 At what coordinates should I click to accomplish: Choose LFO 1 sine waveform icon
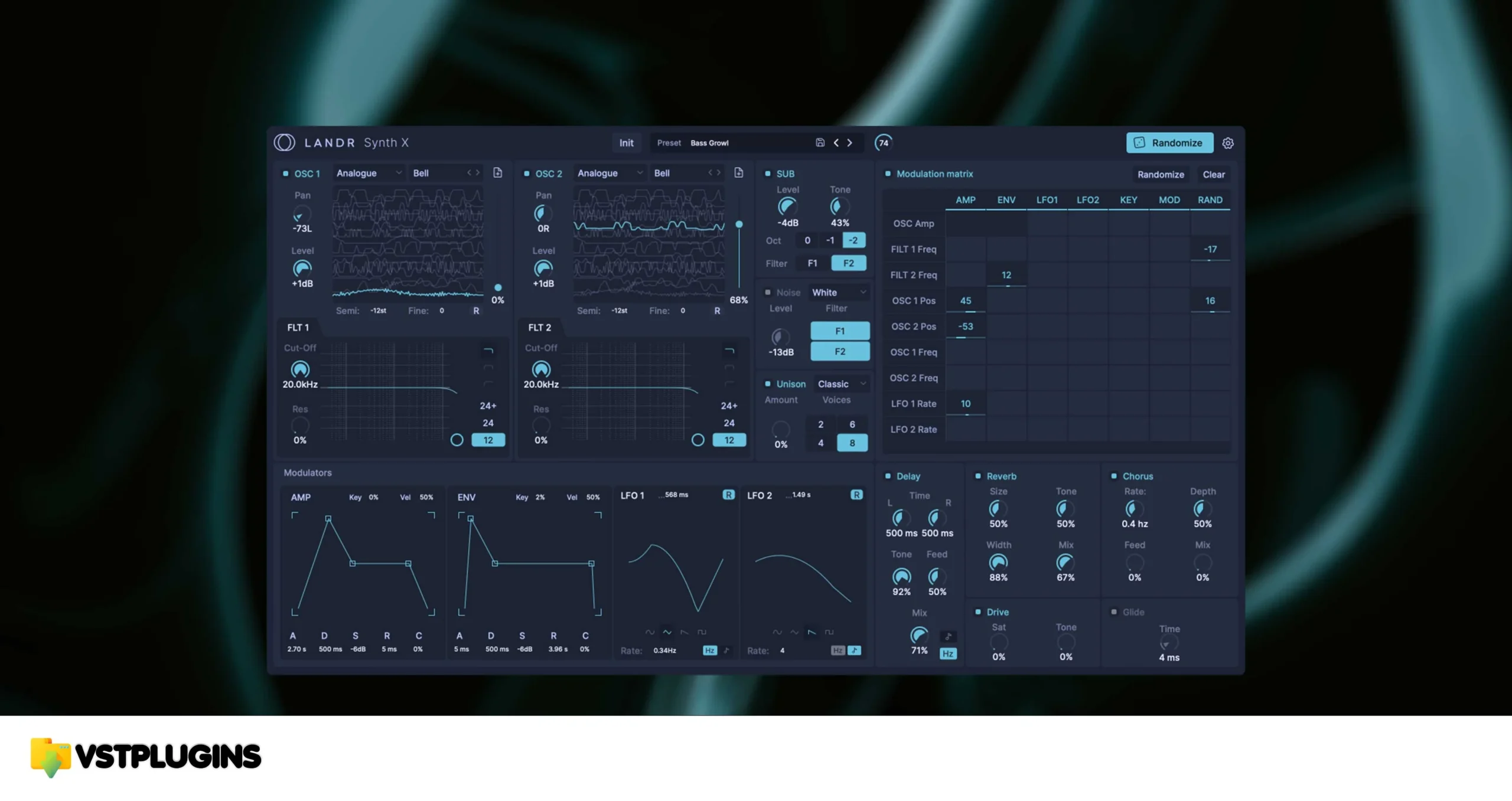650,632
